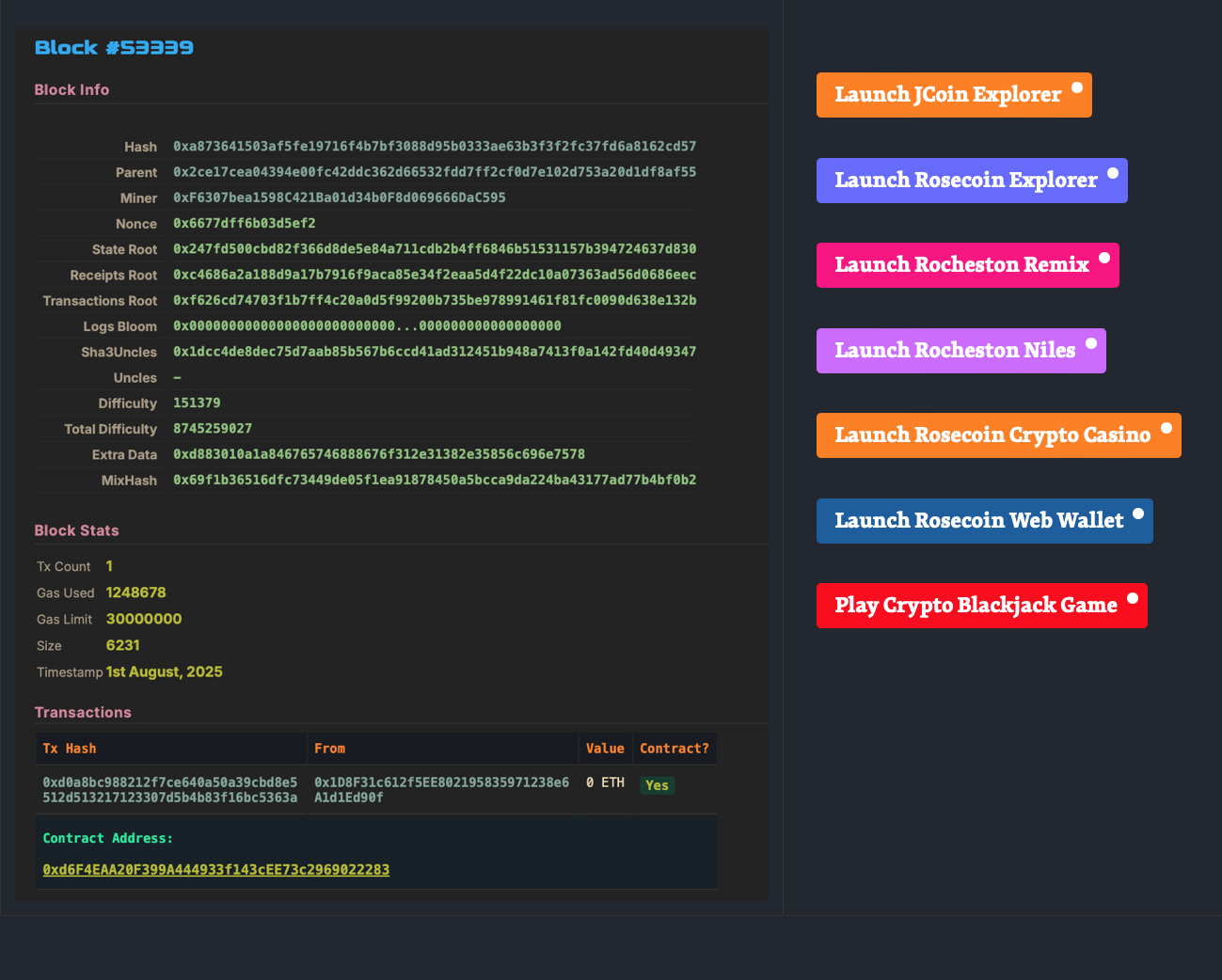Click the Block #53339 title
The image size is (1222, 980).
click(114, 48)
